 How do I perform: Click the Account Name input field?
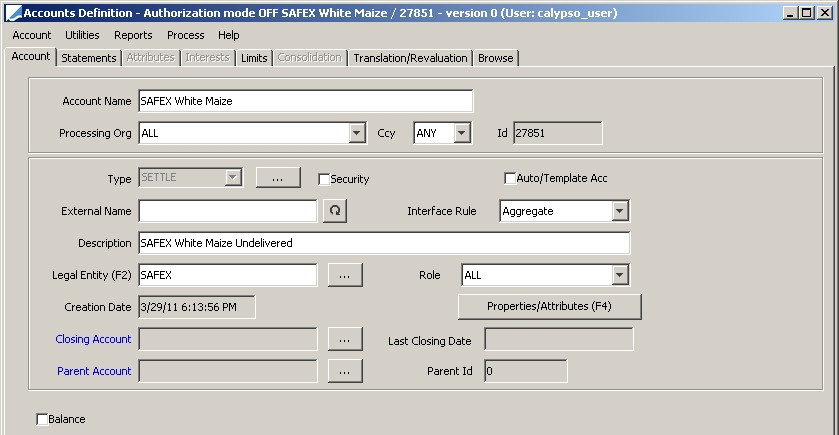pyautogui.click(x=306, y=101)
